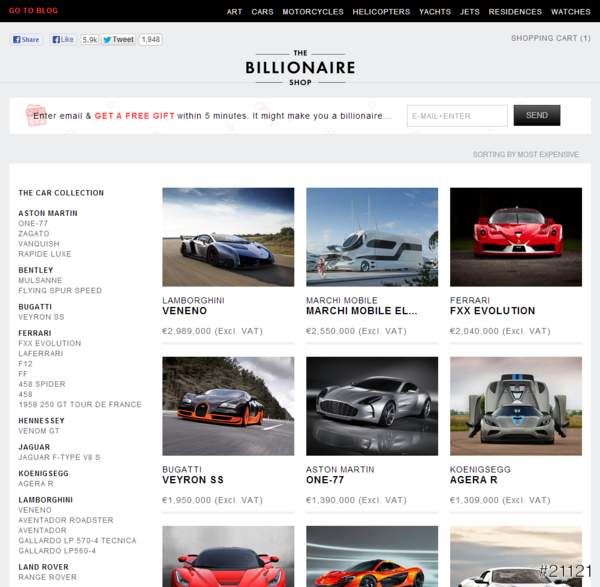Open the JETS menu item
The image size is (600, 587).
[x=470, y=11]
